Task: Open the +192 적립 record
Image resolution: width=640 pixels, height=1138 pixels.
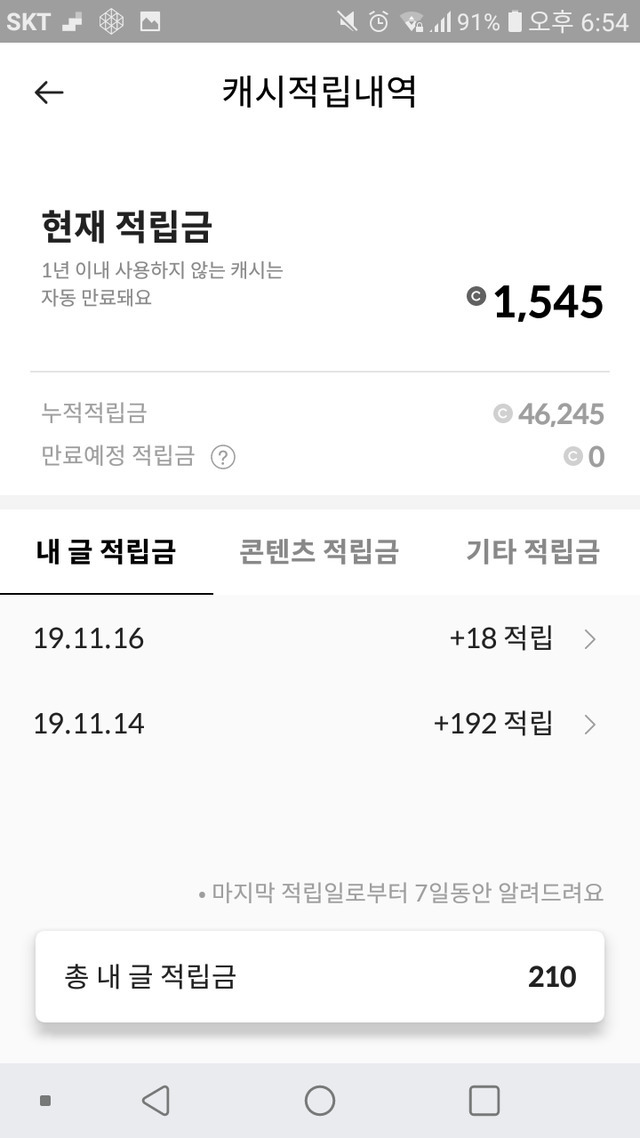Action: [493, 723]
